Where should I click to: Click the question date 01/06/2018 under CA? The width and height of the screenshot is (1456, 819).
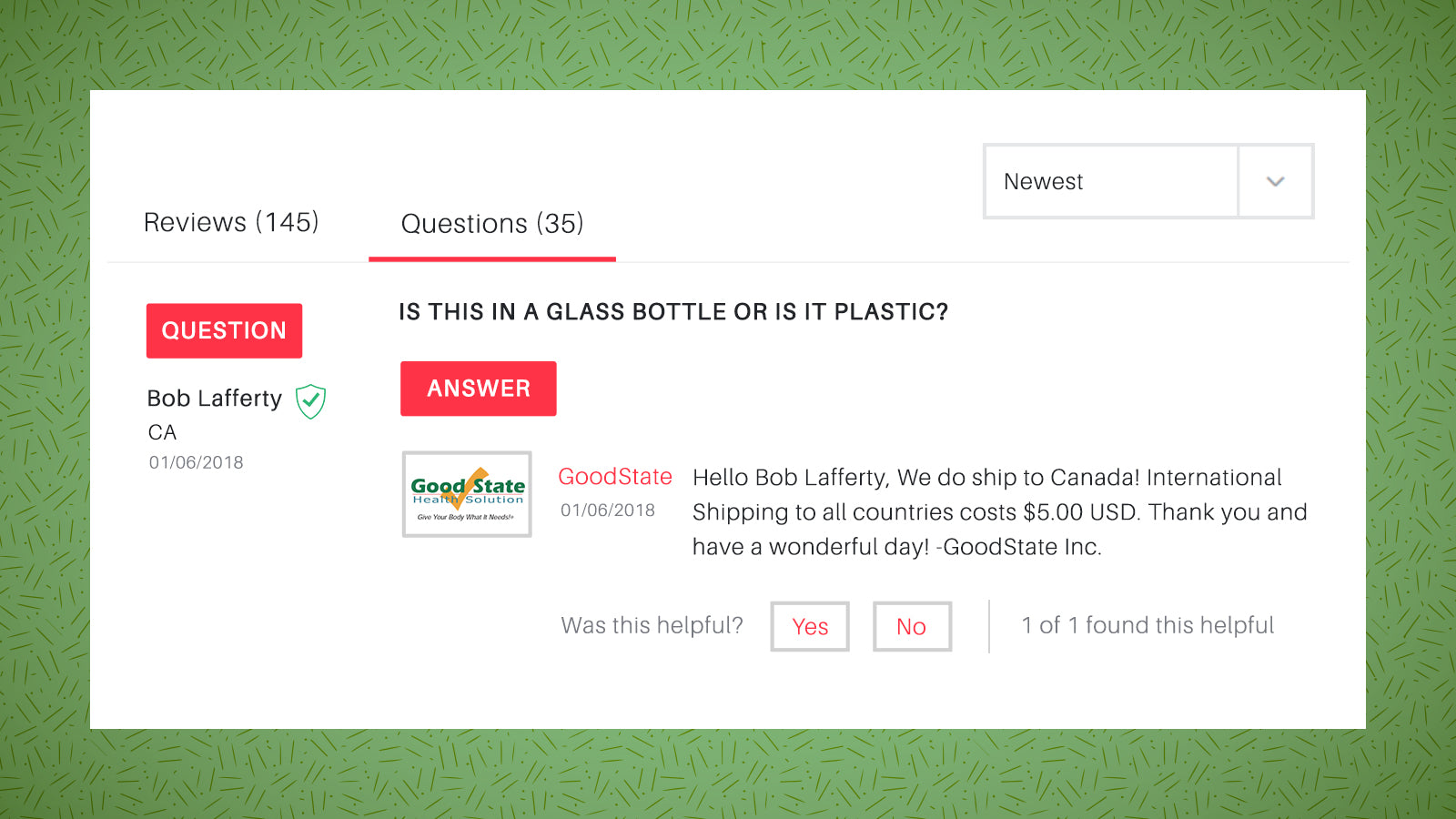coord(195,462)
